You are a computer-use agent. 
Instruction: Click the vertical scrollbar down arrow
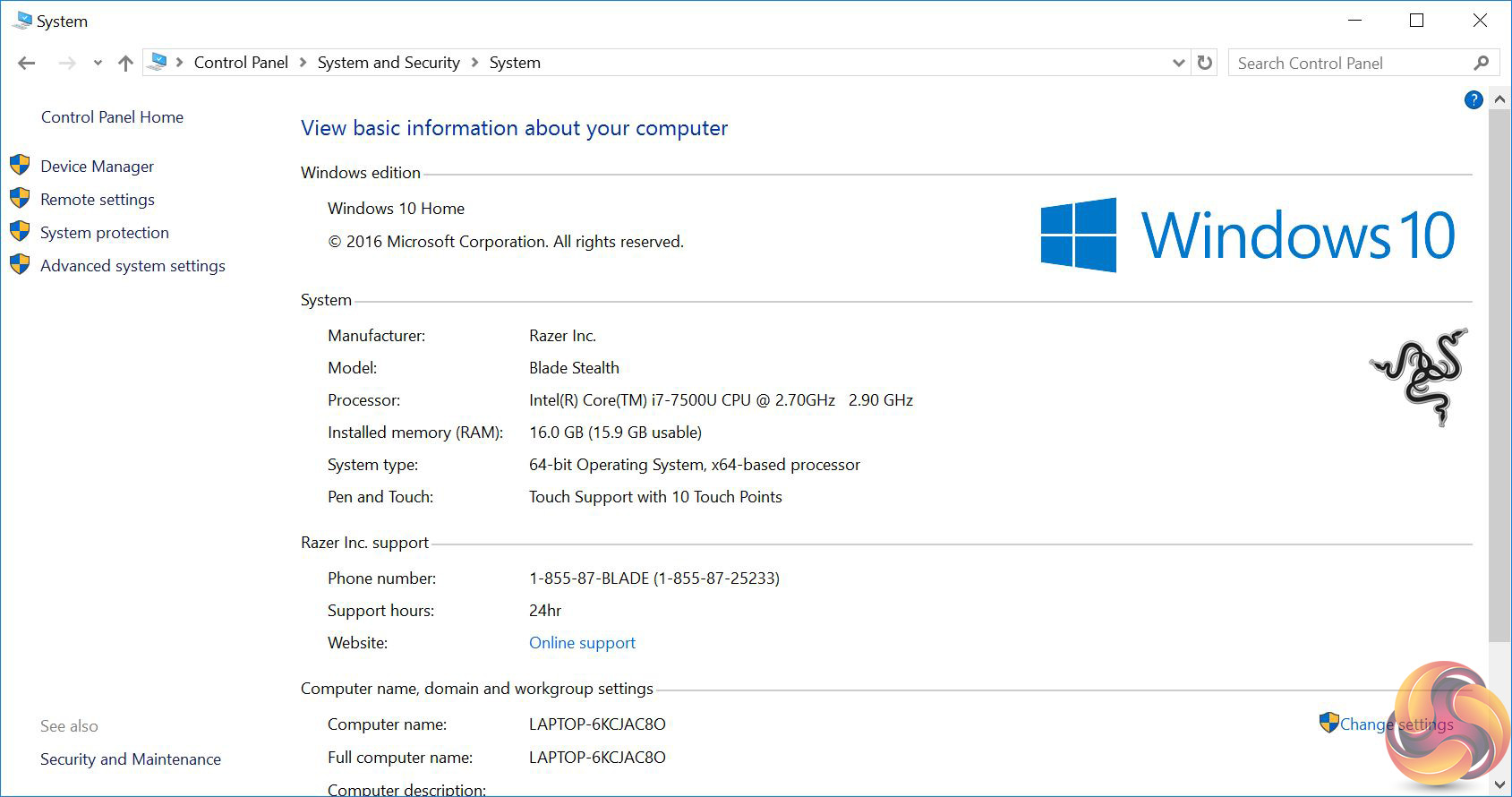(1499, 784)
